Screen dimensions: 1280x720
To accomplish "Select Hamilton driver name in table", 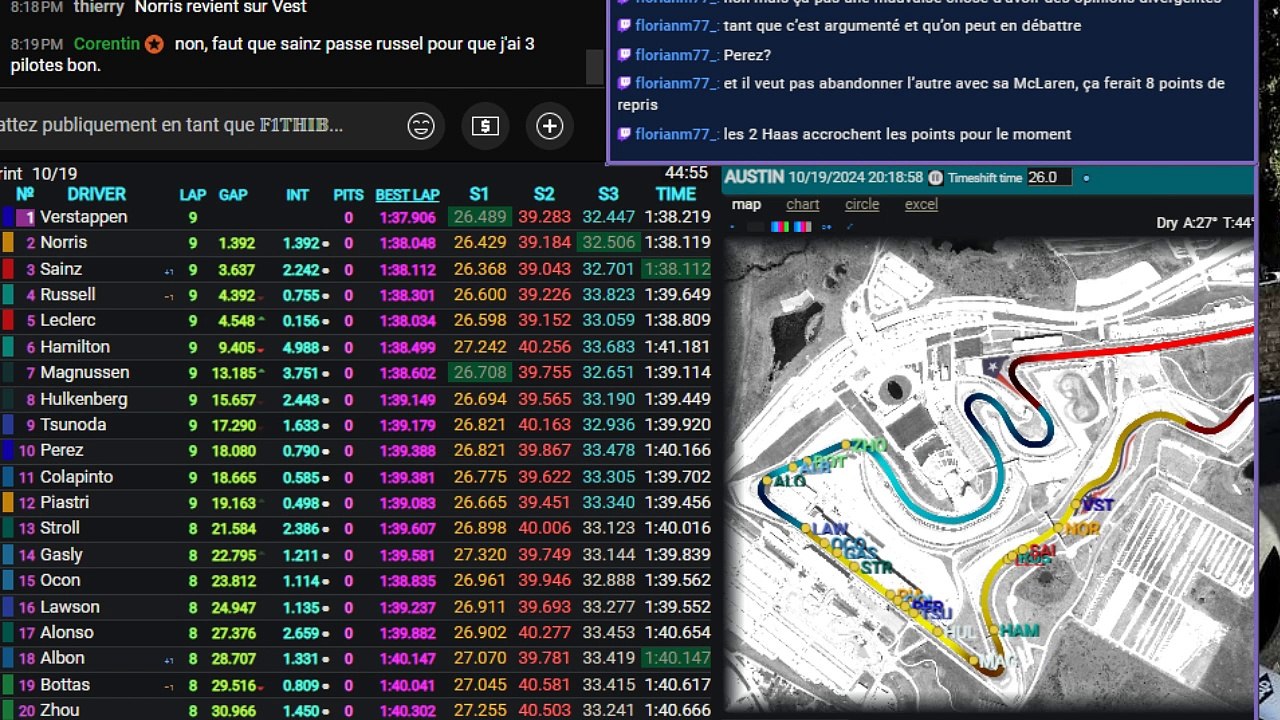I will [75, 347].
